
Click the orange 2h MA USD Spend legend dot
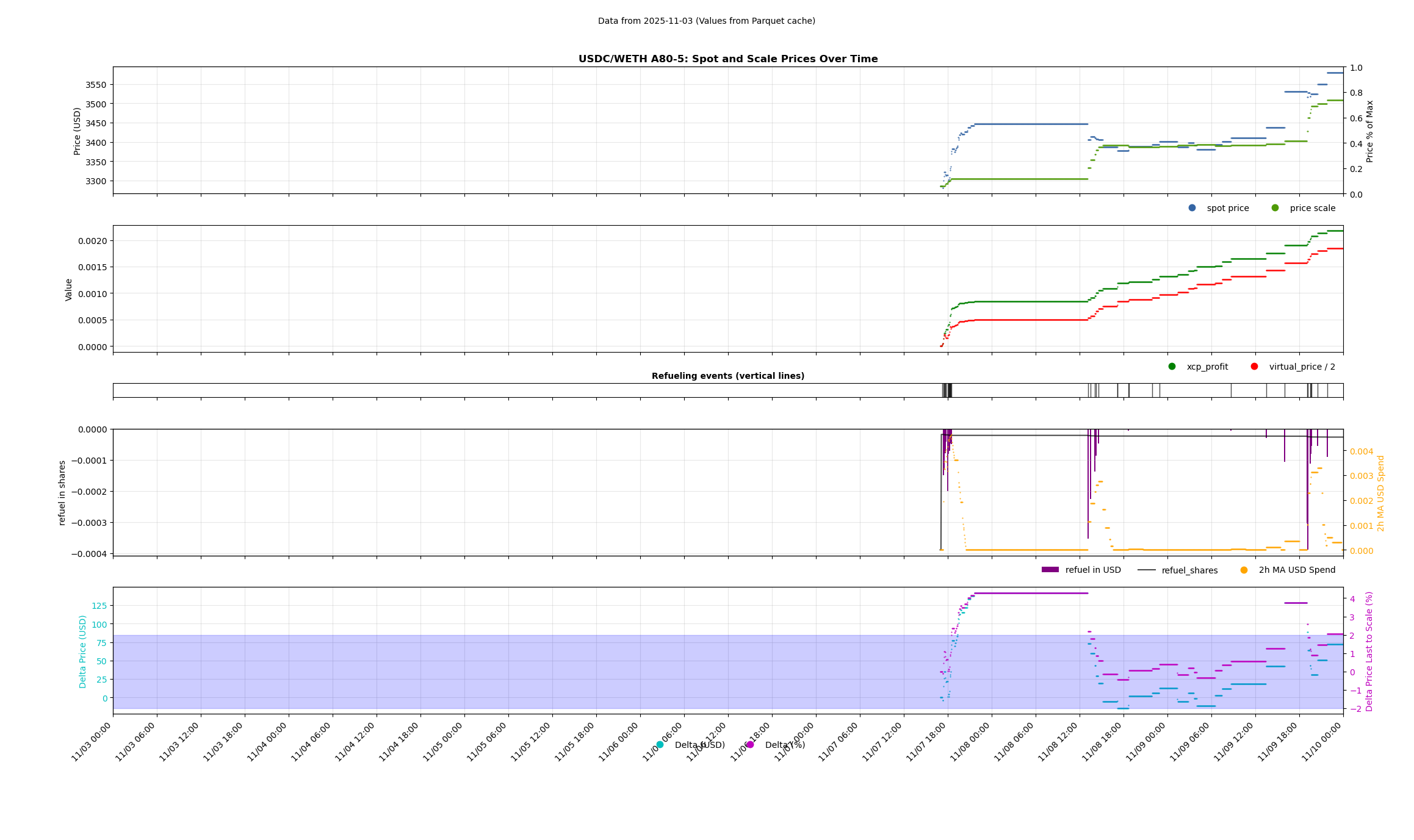1244,570
